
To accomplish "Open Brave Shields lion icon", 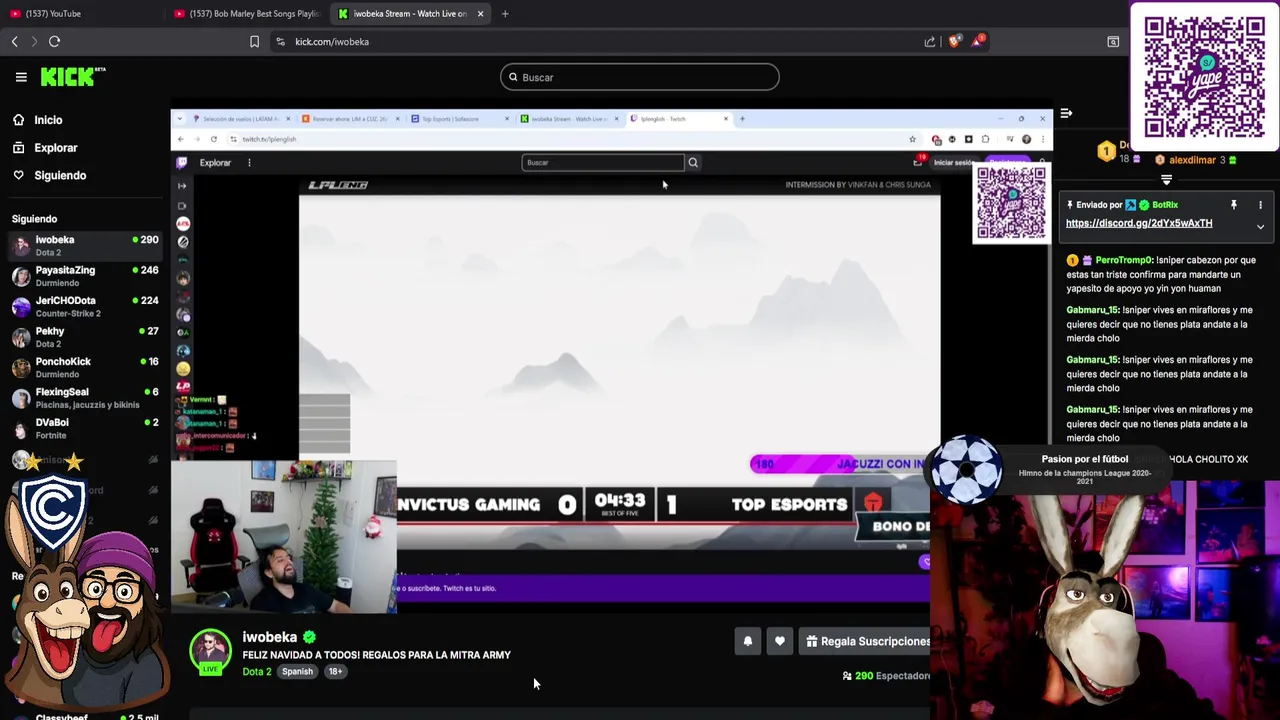I will pos(954,41).
